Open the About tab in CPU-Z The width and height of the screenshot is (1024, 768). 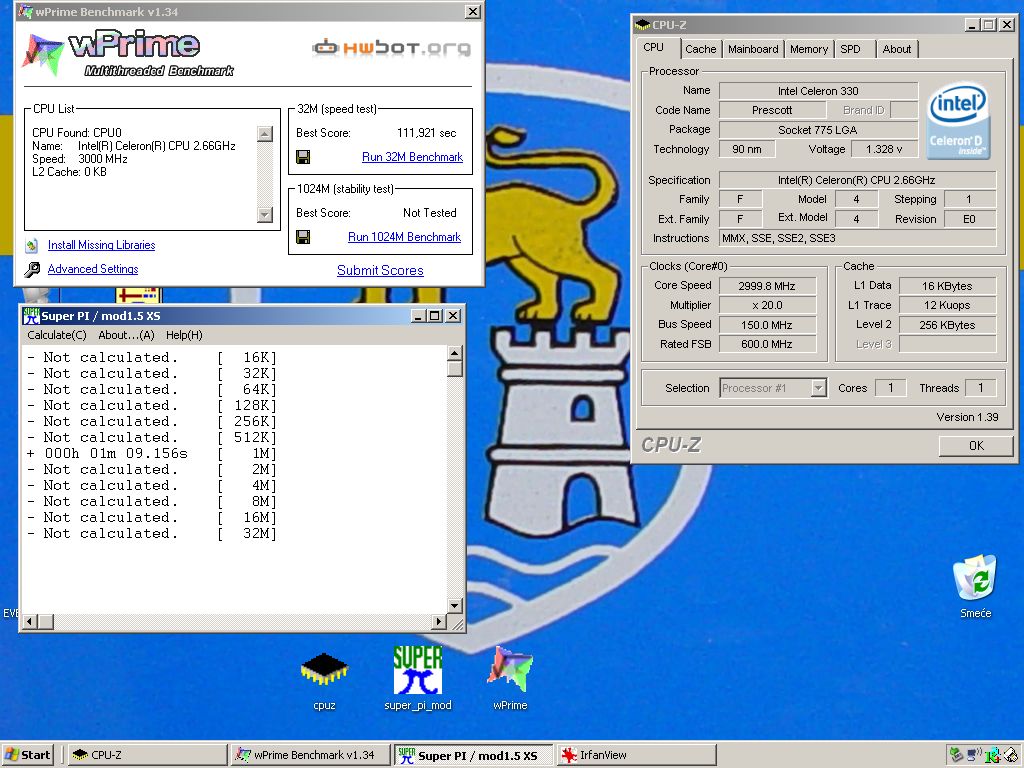[897, 49]
